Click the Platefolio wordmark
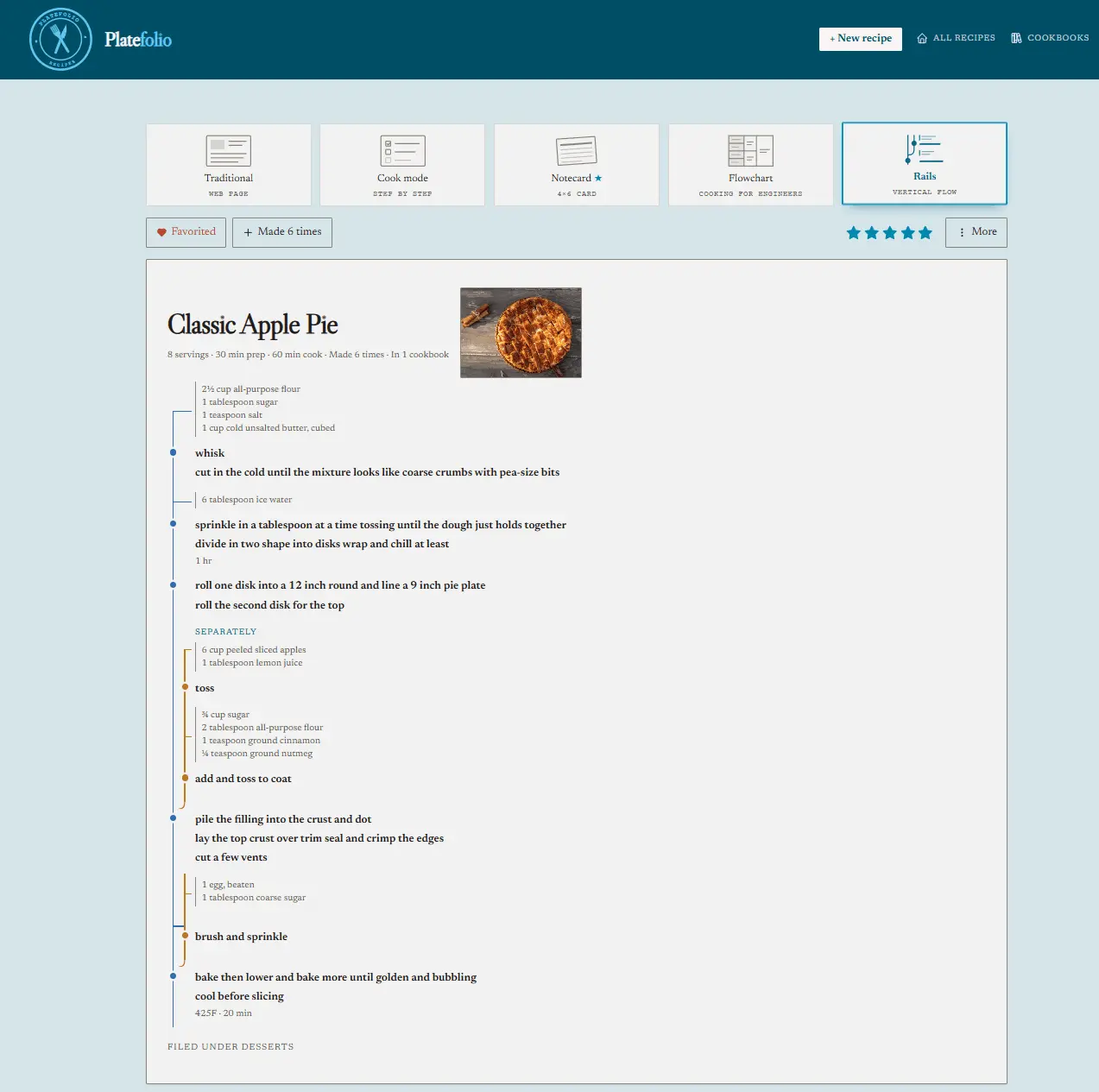 point(138,40)
